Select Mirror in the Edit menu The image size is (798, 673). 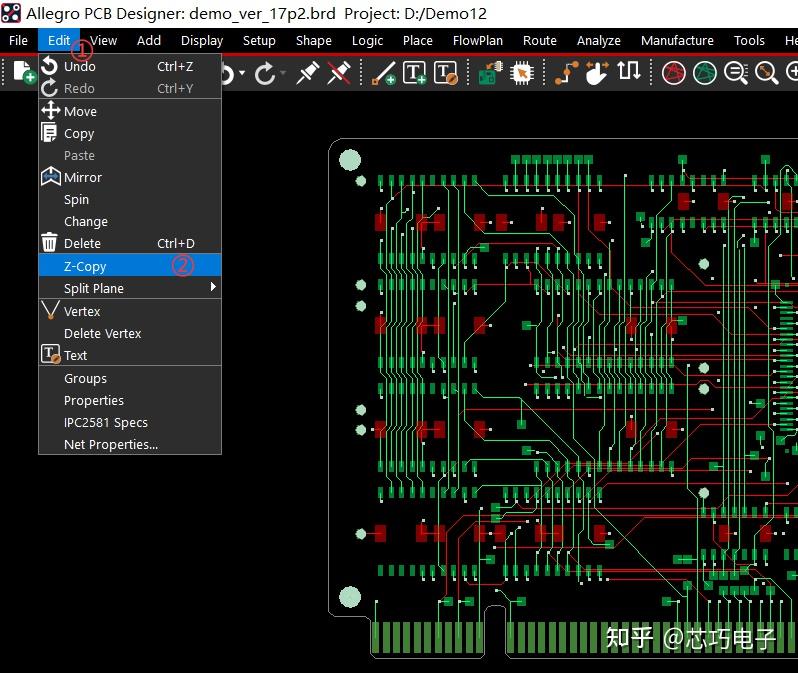pyautogui.click(x=83, y=177)
